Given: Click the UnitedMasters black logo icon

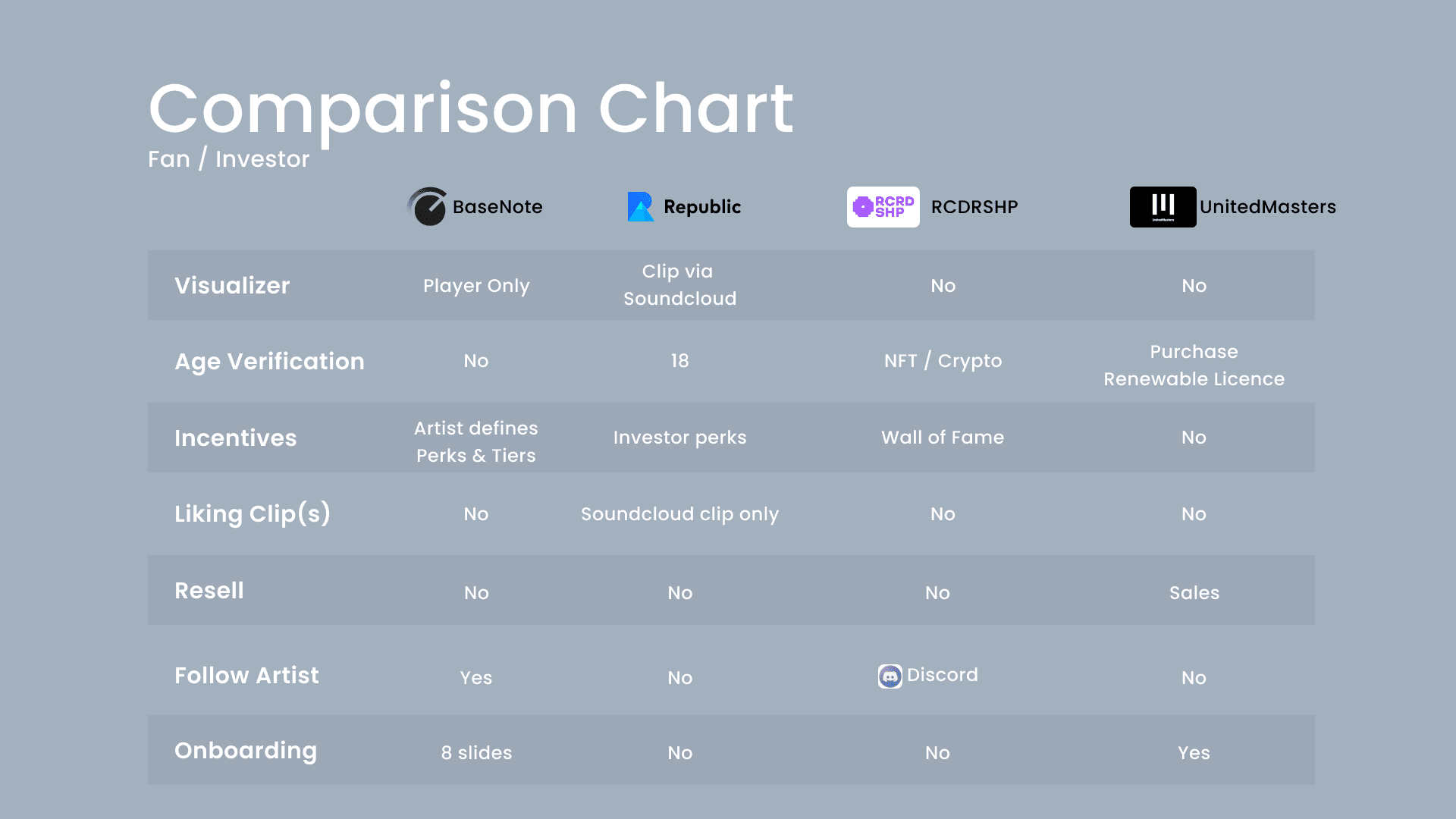Looking at the screenshot, I should click(x=1163, y=207).
